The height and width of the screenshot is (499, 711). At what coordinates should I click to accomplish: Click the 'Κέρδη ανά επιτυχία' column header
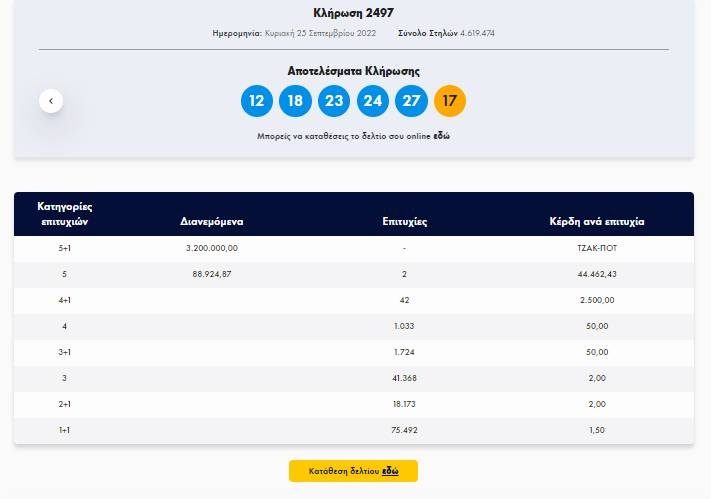(x=597, y=221)
